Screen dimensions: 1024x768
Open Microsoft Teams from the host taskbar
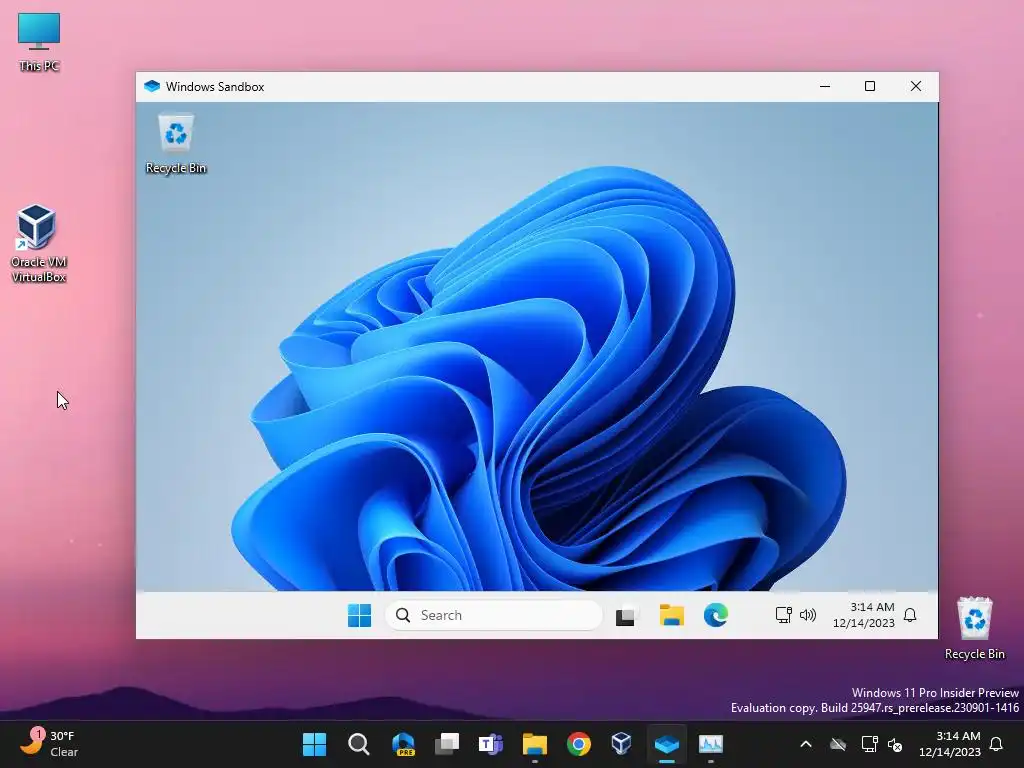490,744
